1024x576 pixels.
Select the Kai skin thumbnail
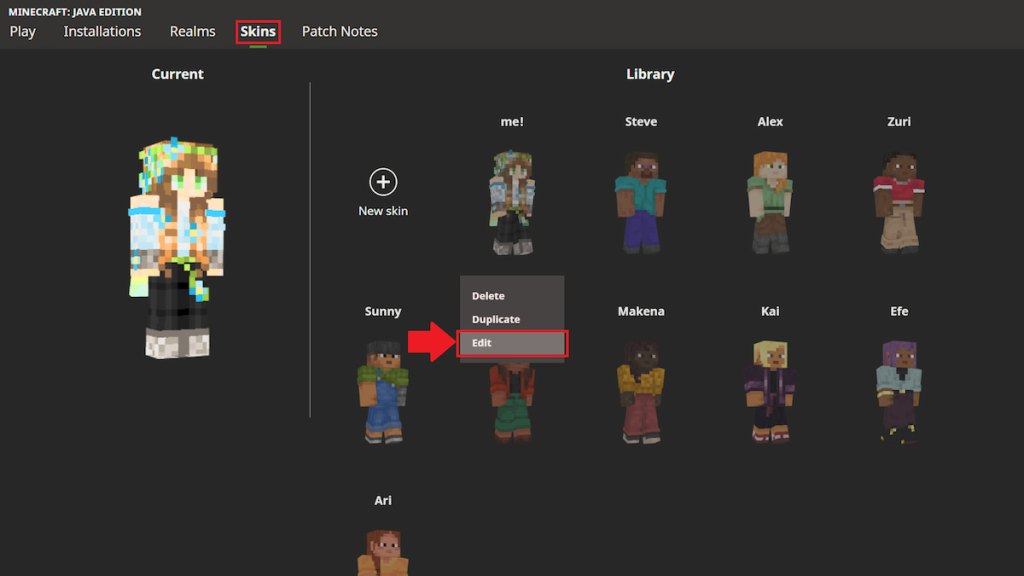point(770,392)
